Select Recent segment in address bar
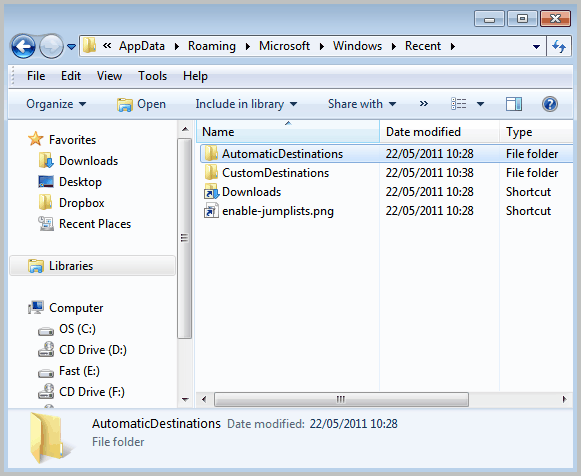The width and height of the screenshot is (581, 476). coord(423,46)
